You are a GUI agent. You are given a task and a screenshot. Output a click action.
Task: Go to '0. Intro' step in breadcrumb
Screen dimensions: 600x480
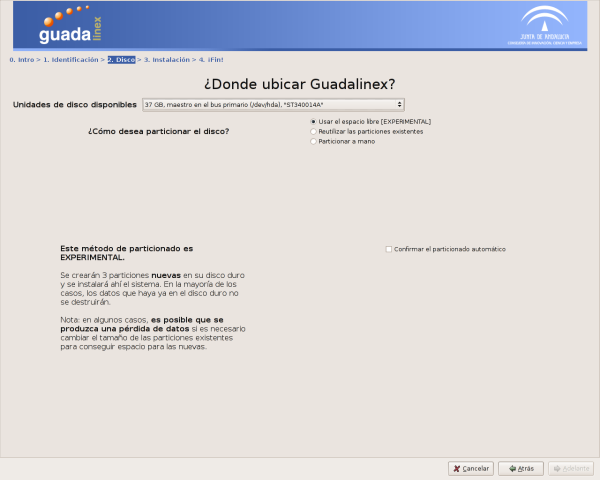(22, 60)
